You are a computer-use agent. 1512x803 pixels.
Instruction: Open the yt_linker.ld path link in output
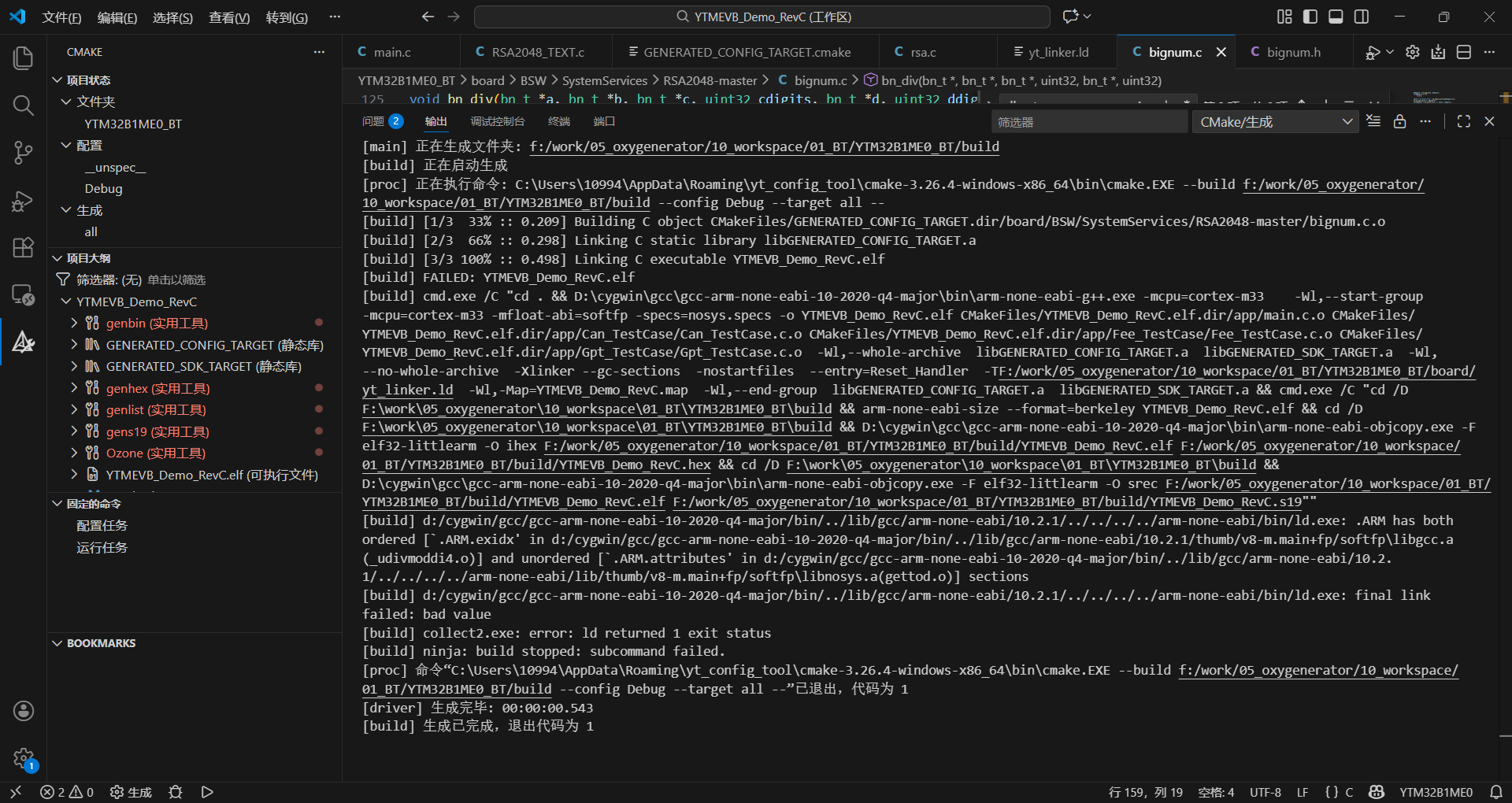pos(407,390)
